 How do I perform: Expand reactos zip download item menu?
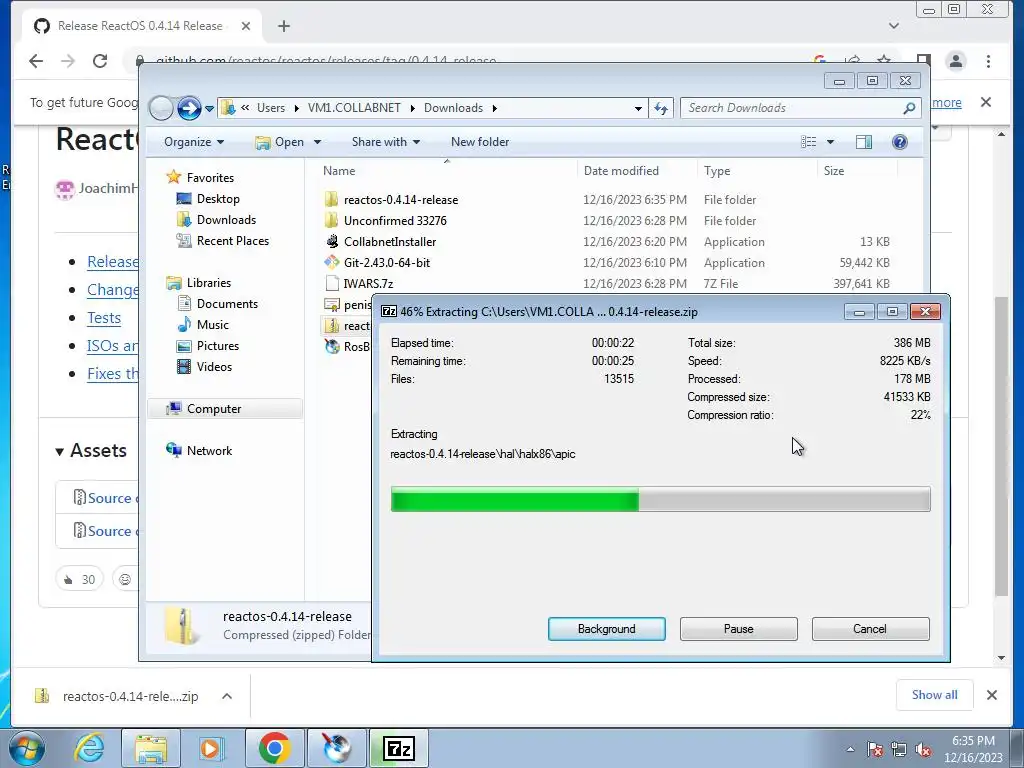pos(227,696)
